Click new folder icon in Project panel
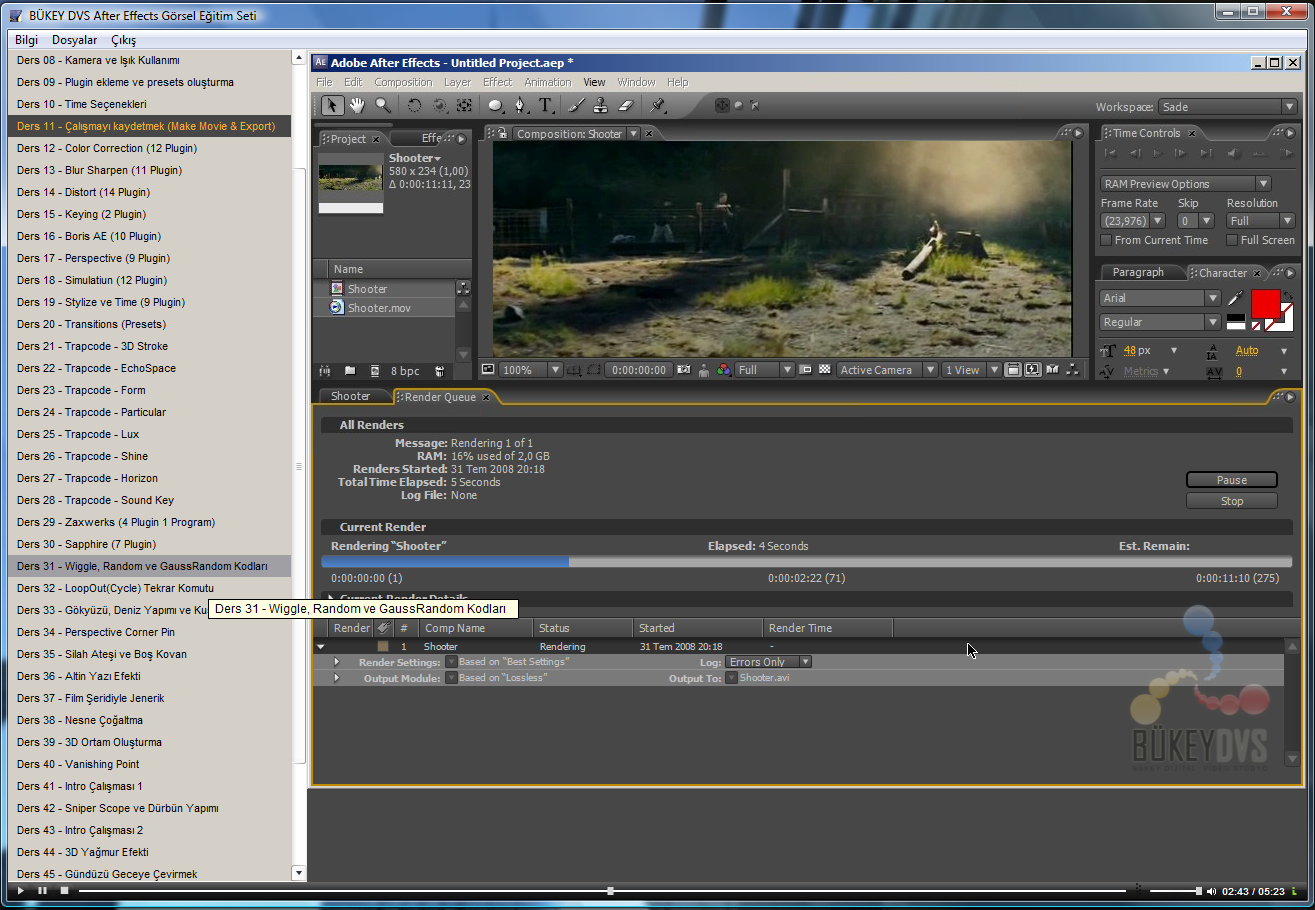Screen dimensions: 1315x910 coord(350,371)
